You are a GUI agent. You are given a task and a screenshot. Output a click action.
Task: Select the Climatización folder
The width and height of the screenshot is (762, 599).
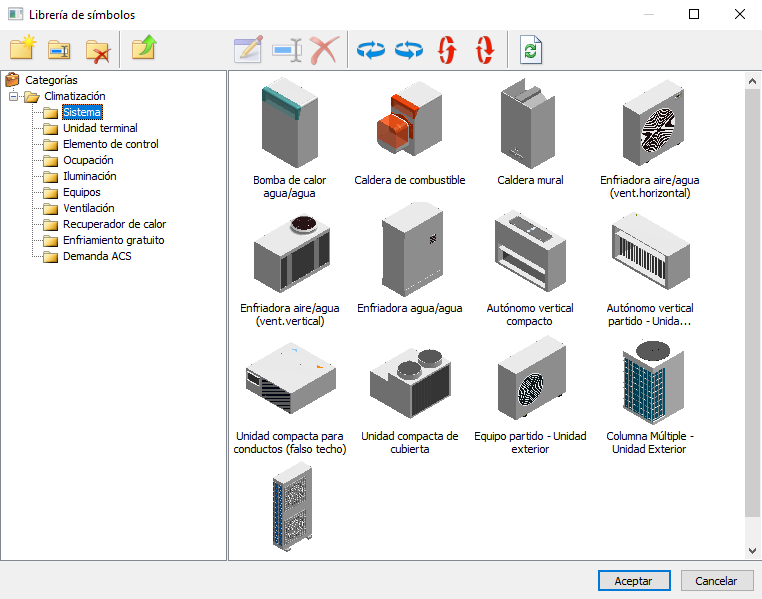click(x=75, y=96)
